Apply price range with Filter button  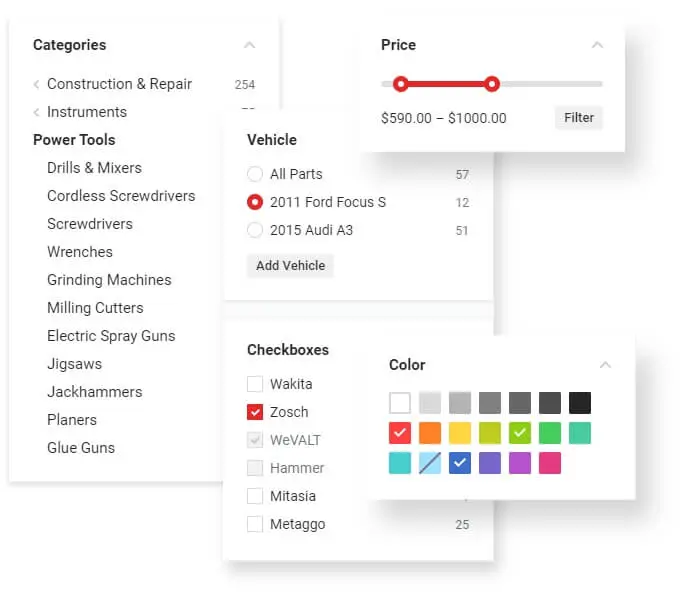tap(579, 118)
